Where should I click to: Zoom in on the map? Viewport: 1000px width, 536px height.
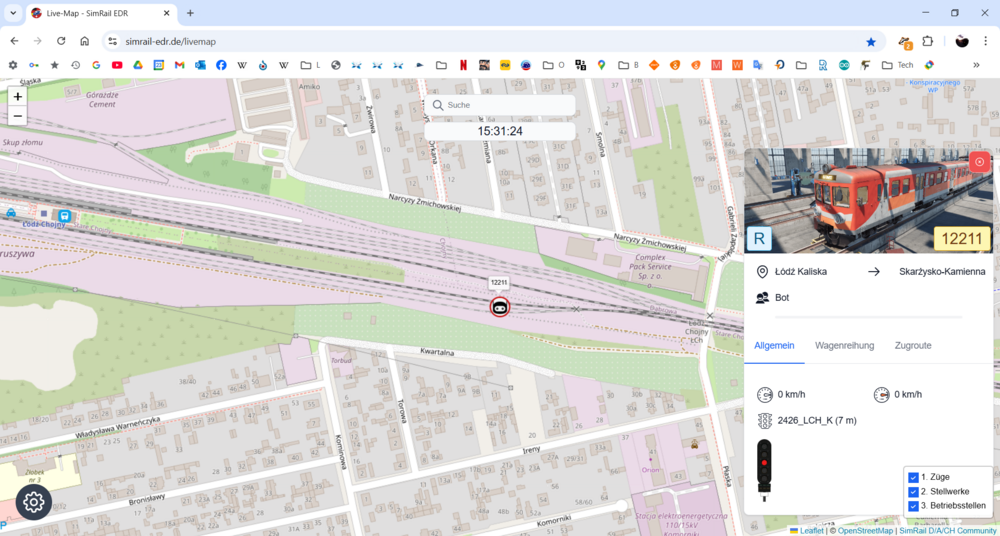coord(17,97)
